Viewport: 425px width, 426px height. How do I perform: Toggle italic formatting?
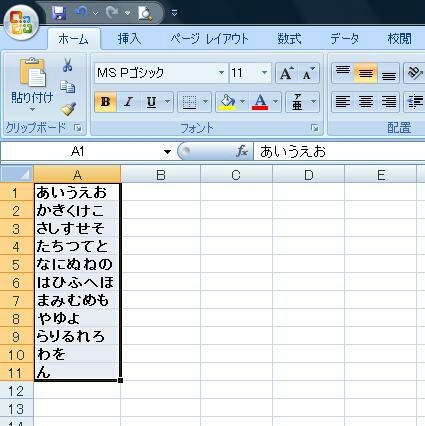pyautogui.click(x=128, y=102)
